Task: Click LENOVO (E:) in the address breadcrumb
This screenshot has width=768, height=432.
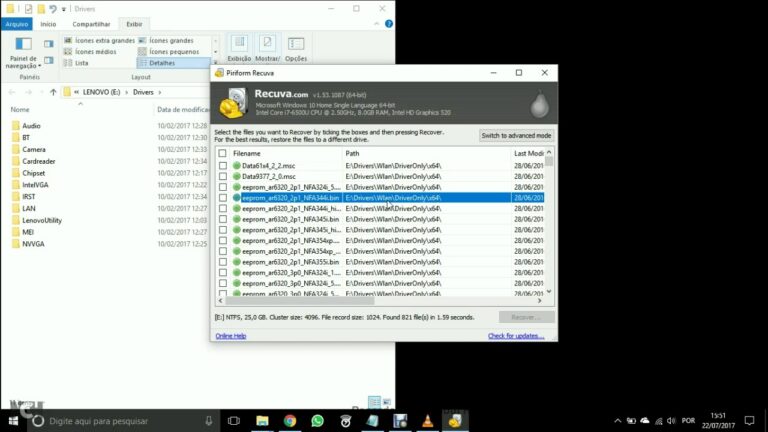Action: pos(101,92)
